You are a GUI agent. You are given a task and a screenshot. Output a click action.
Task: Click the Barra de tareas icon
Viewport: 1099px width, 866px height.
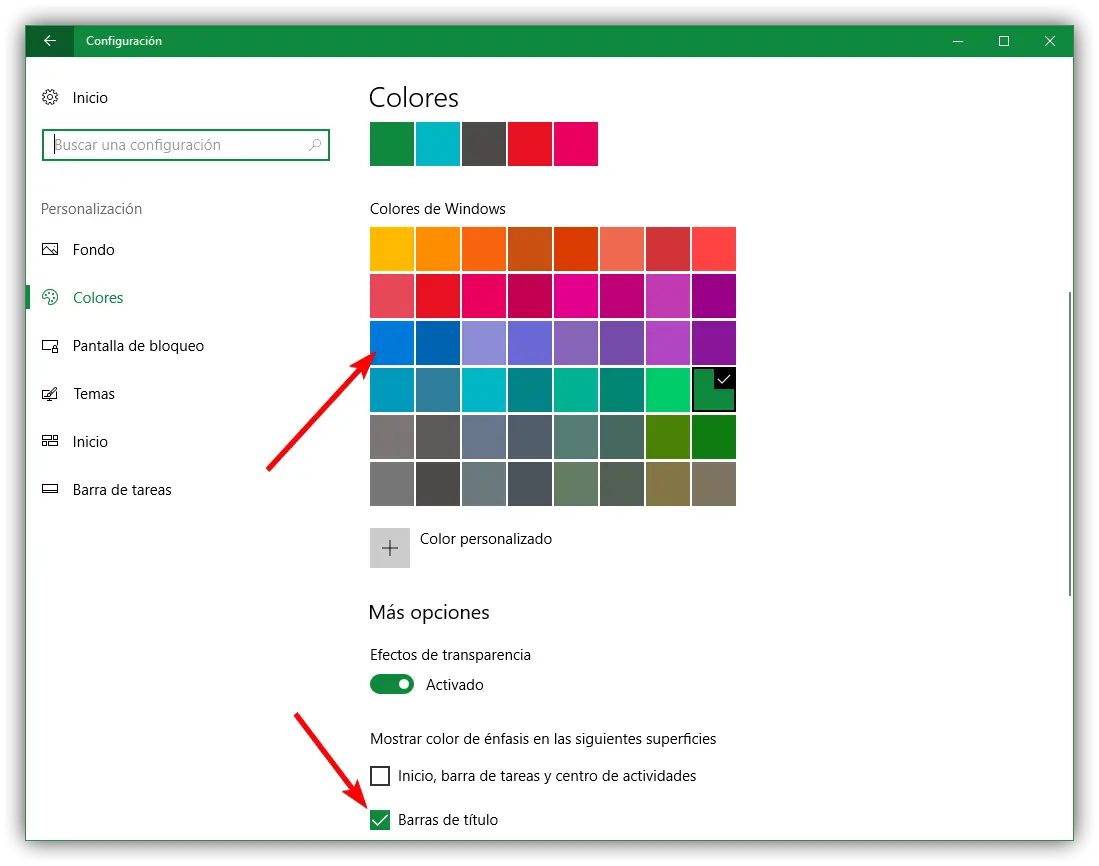point(50,490)
